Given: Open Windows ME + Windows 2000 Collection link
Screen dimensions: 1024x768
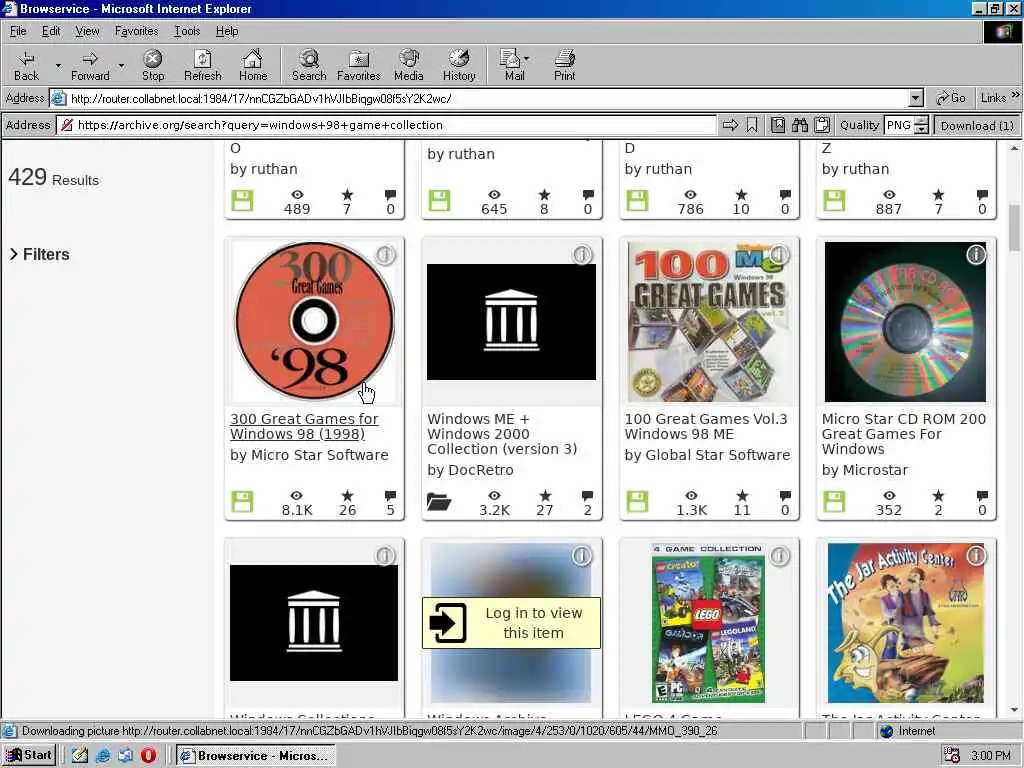Looking at the screenshot, I should click(x=502, y=434).
